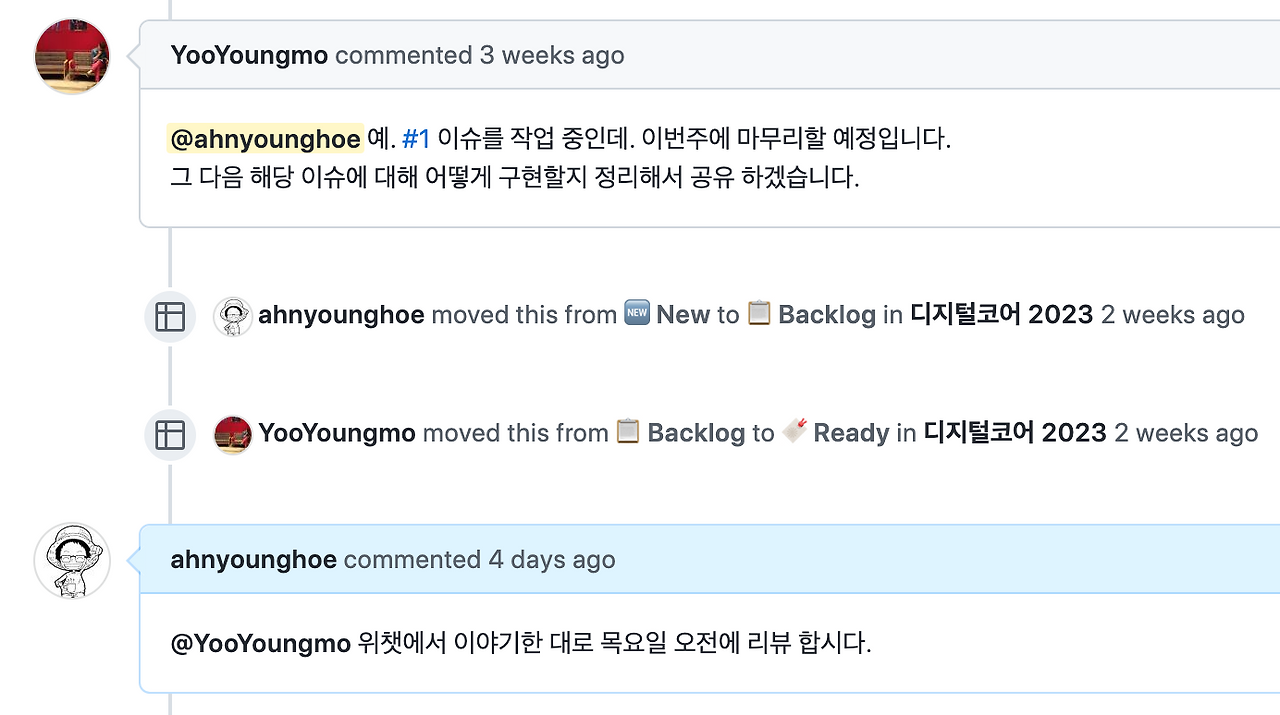Click the clipboard icon before 'Backlog' in the first event
The height and width of the screenshot is (715, 1280).
click(x=759, y=313)
